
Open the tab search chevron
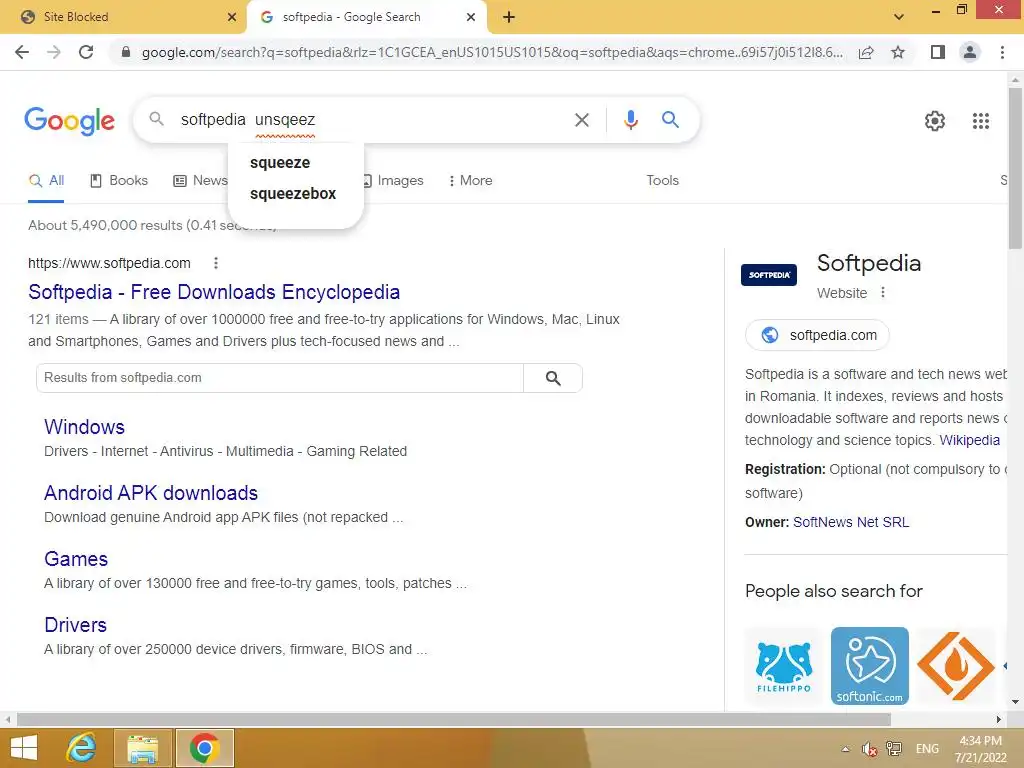pos(899,17)
